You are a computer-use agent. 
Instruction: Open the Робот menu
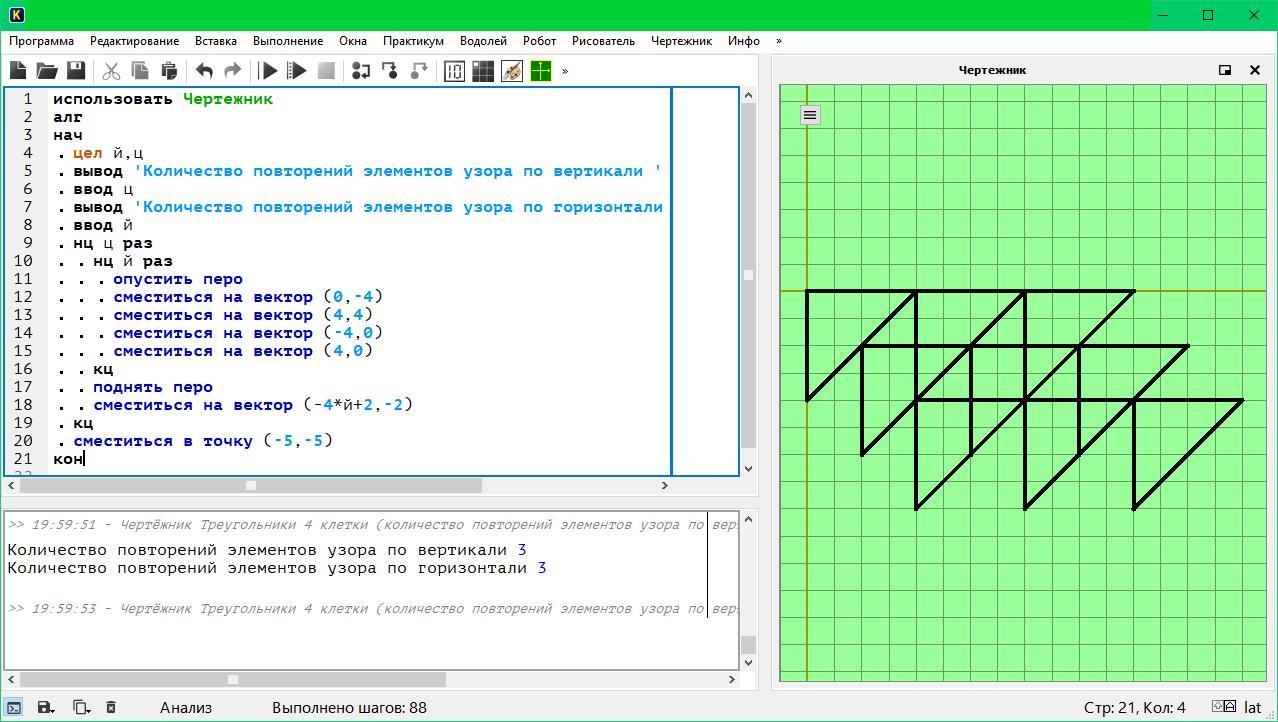[x=539, y=41]
